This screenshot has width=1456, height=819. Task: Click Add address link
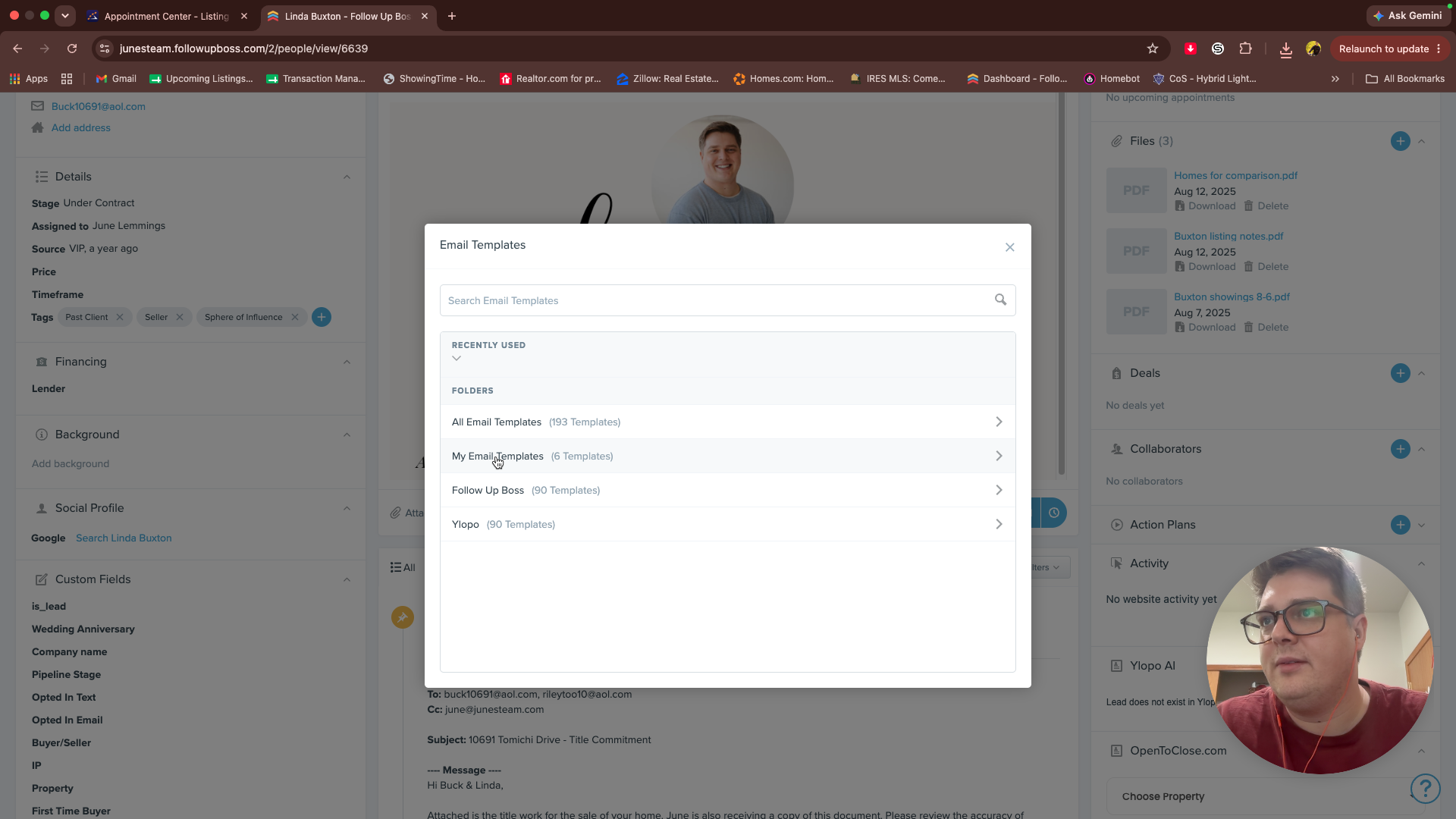point(81,127)
